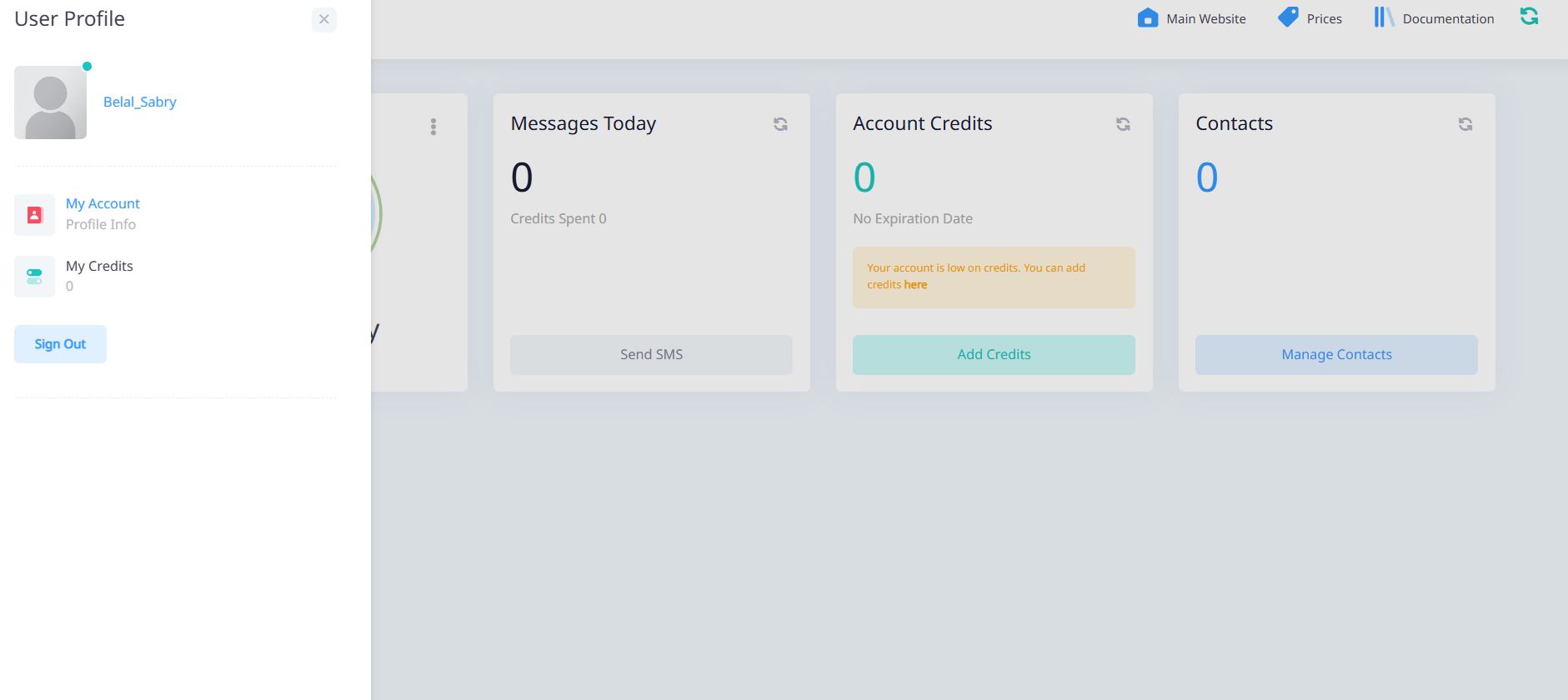
Task: Click the 'Contacts' card heading
Action: pos(1235,123)
